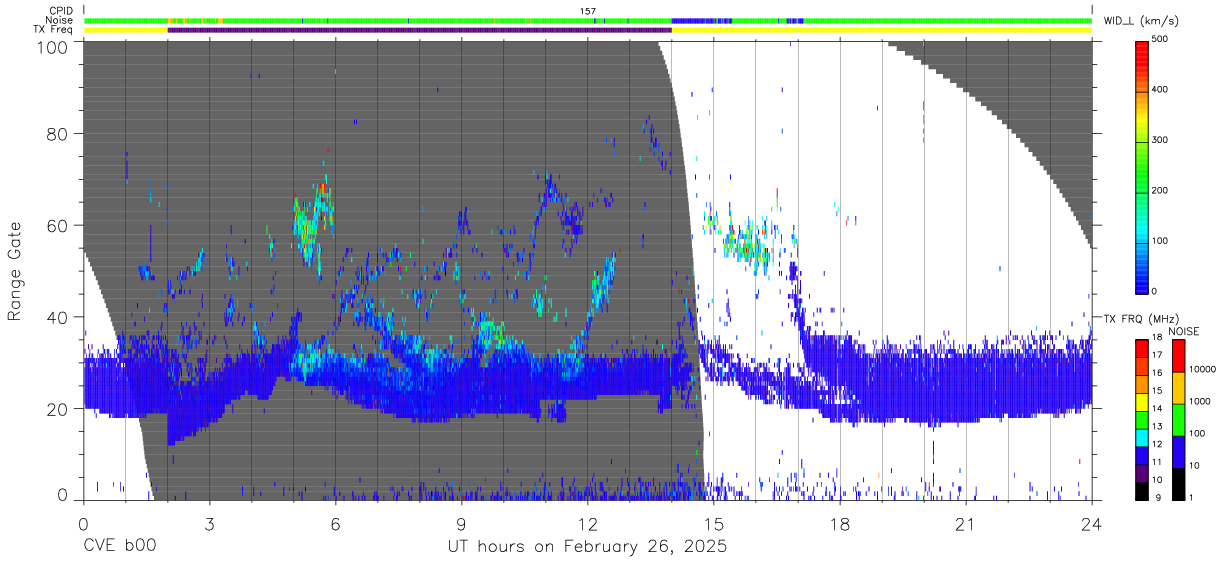Click the cyan 12-13 MHz segment of TX FRQ scale
Screen dimensions: 1228x567
pos(1142,438)
